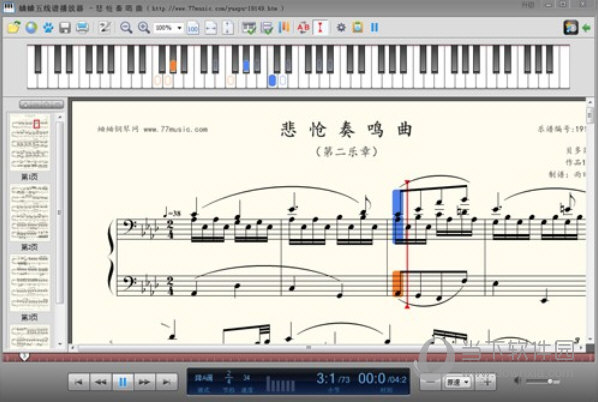Jump to start with skip-back button
This screenshot has width=598, height=402.
pyautogui.click(x=79, y=382)
